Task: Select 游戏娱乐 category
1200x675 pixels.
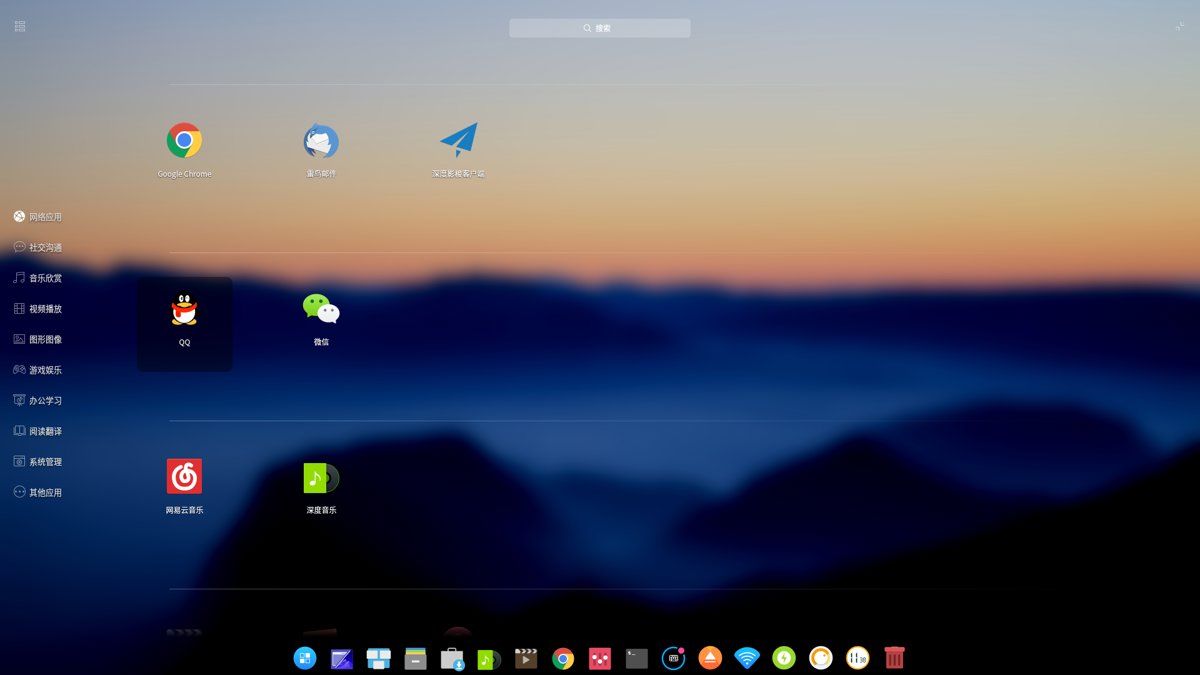Action: tap(38, 370)
